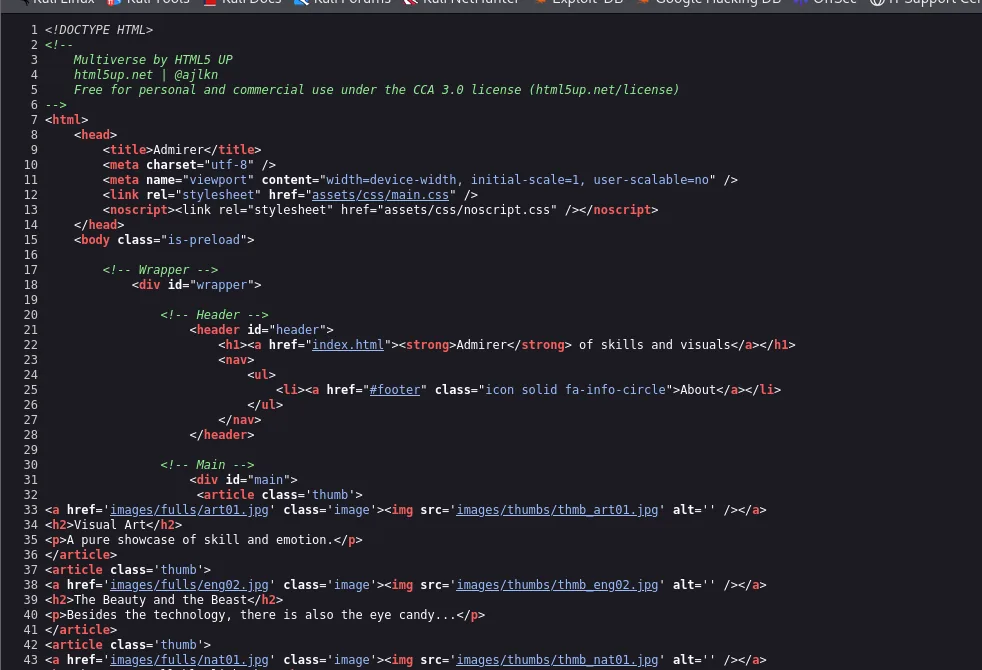
Task: Open images/thumbs/thmb_eng02.jpg thumbnail link
Action: pyautogui.click(x=557, y=585)
